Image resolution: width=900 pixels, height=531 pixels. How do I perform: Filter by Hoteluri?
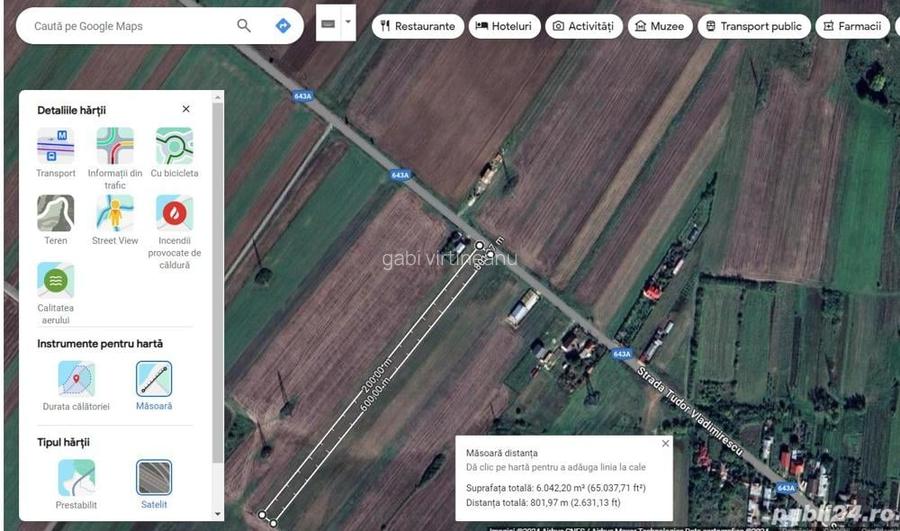(x=505, y=26)
